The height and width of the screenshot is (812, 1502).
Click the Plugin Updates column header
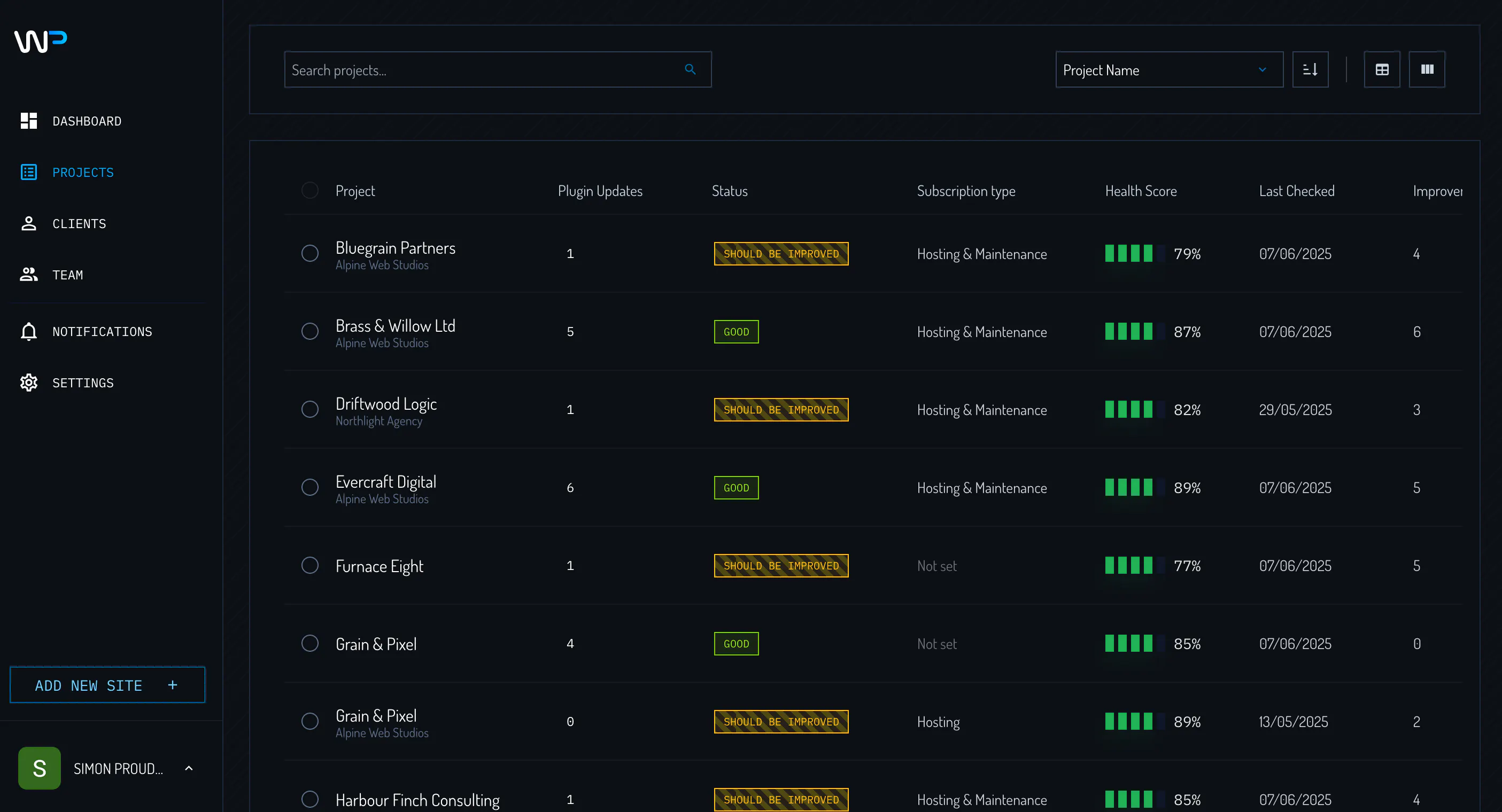click(600, 191)
